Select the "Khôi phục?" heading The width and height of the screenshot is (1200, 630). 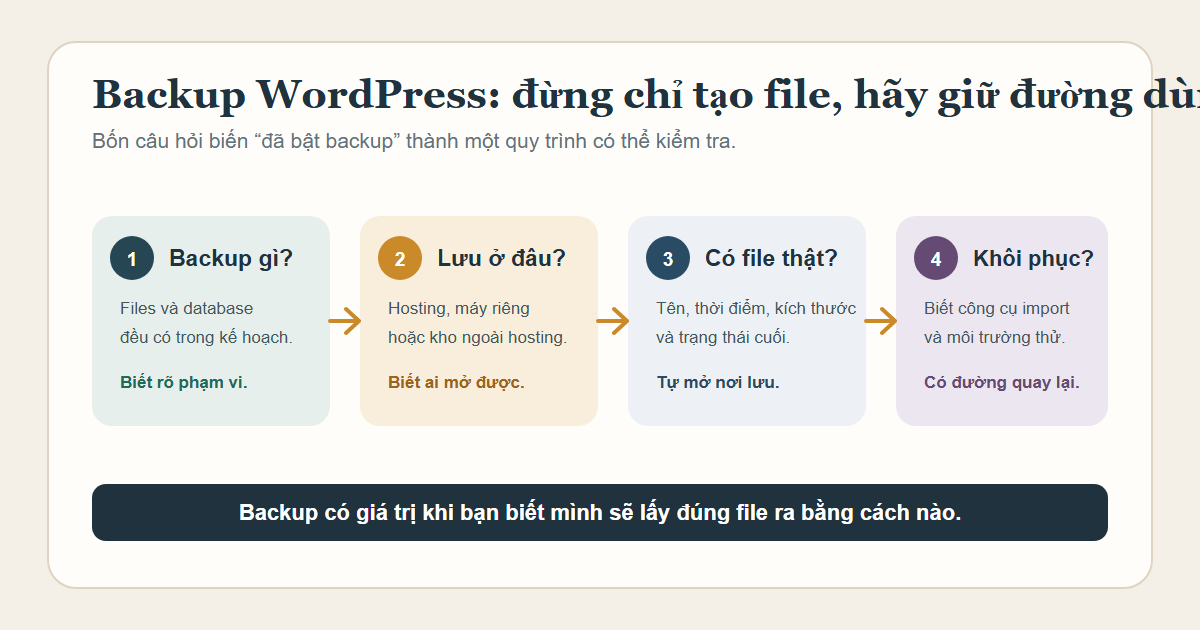pos(1033,258)
